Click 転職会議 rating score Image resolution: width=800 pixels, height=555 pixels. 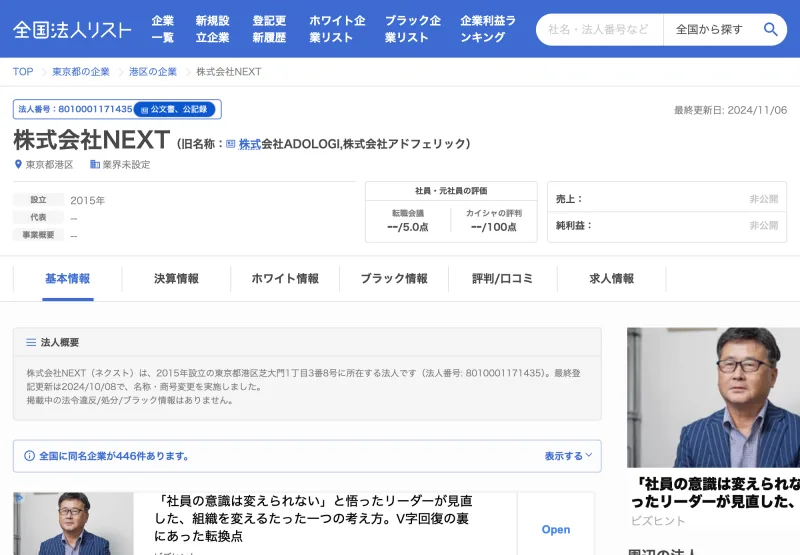[x=408, y=227]
